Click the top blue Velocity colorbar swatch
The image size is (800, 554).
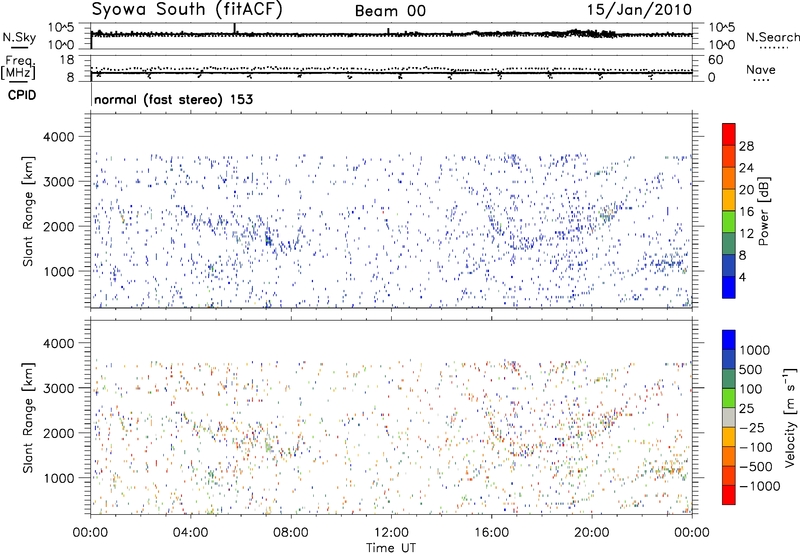pyautogui.click(x=729, y=340)
